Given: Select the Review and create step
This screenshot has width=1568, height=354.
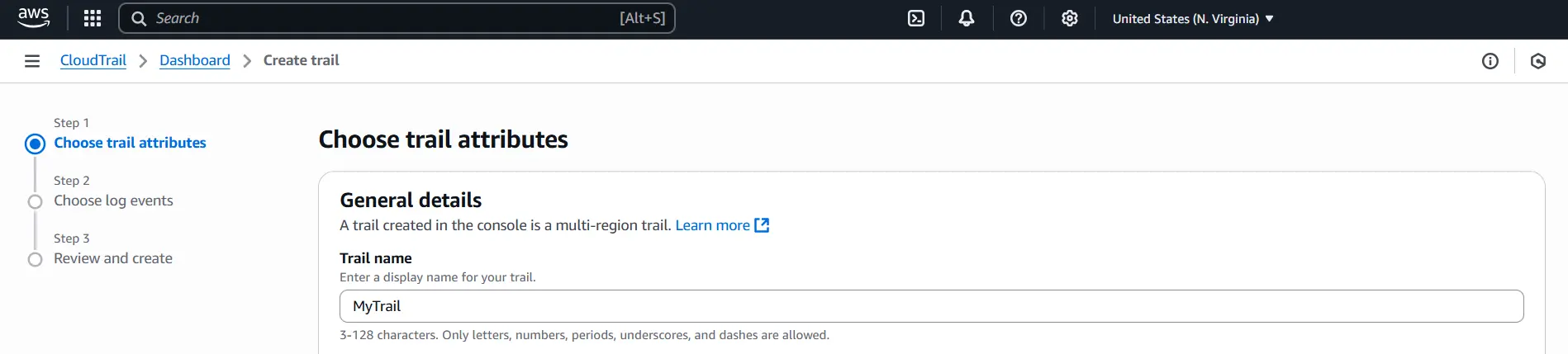Looking at the screenshot, I should click(x=113, y=258).
